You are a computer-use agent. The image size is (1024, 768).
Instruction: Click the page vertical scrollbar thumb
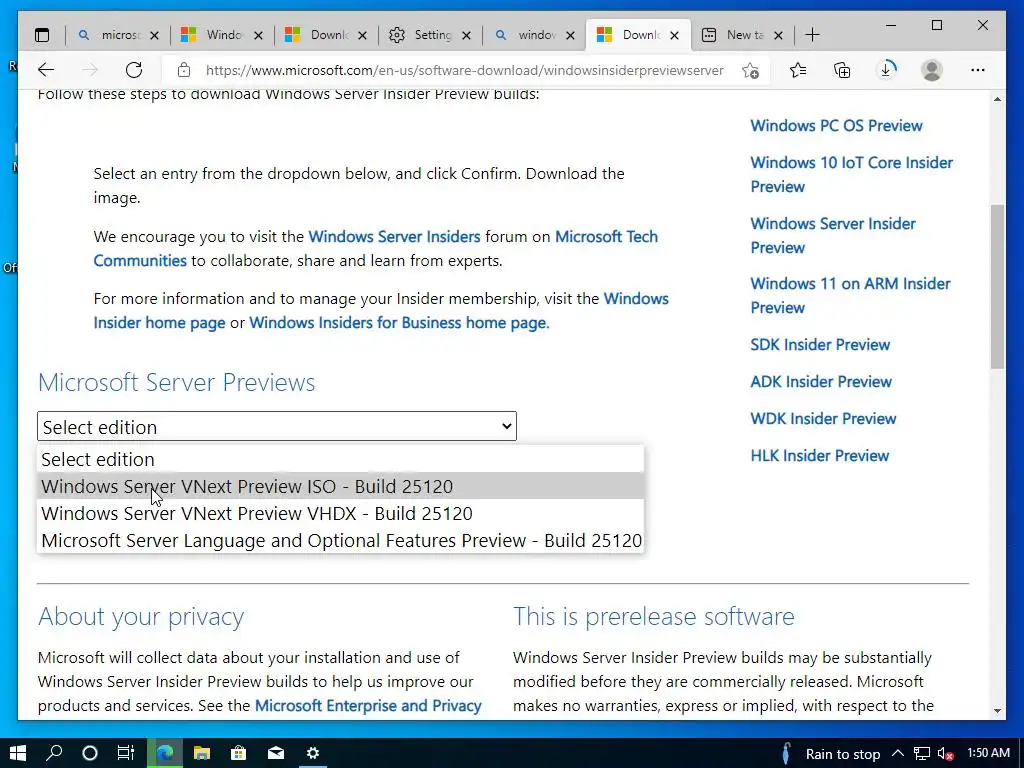(997, 286)
